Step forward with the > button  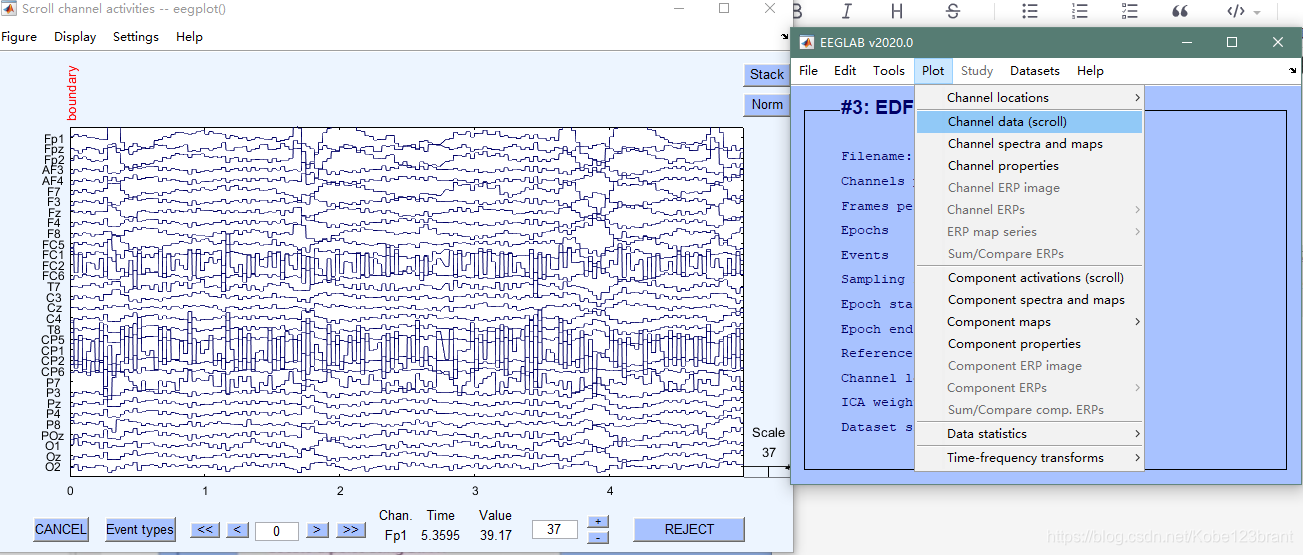pyautogui.click(x=316, y=530)
